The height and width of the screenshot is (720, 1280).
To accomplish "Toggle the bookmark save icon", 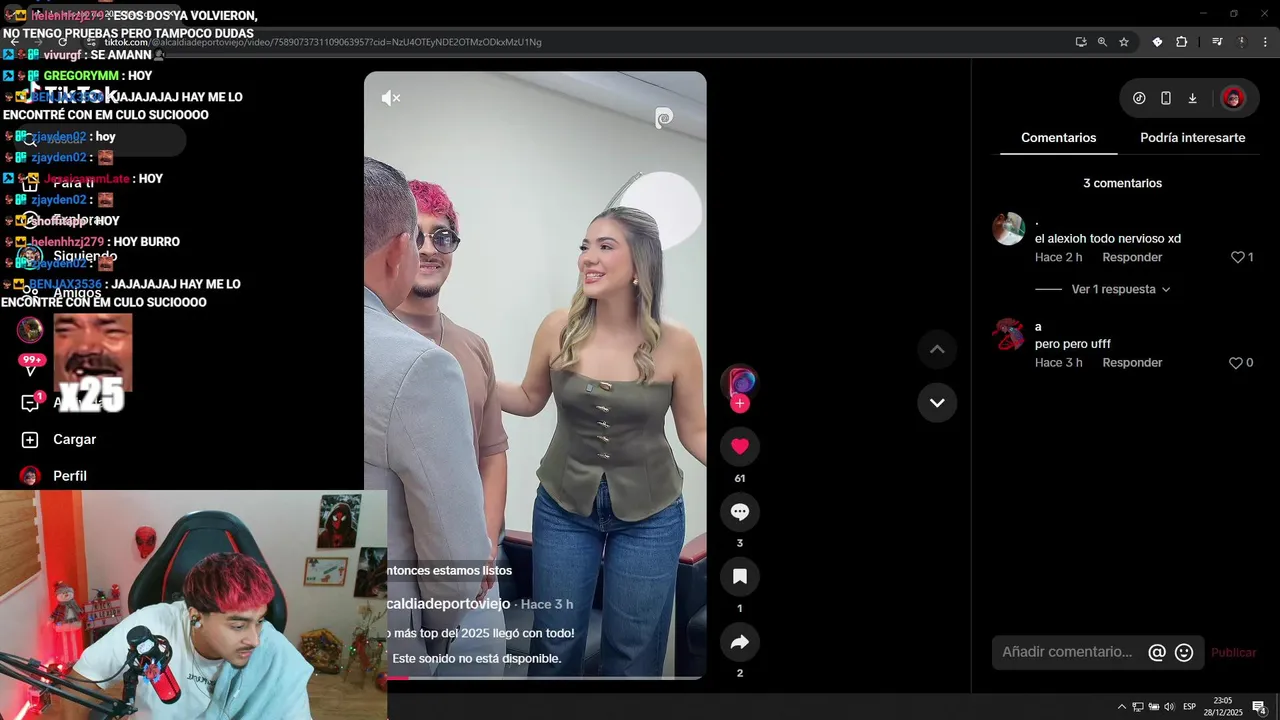I will pyautogui.click(x=740, y=577).
